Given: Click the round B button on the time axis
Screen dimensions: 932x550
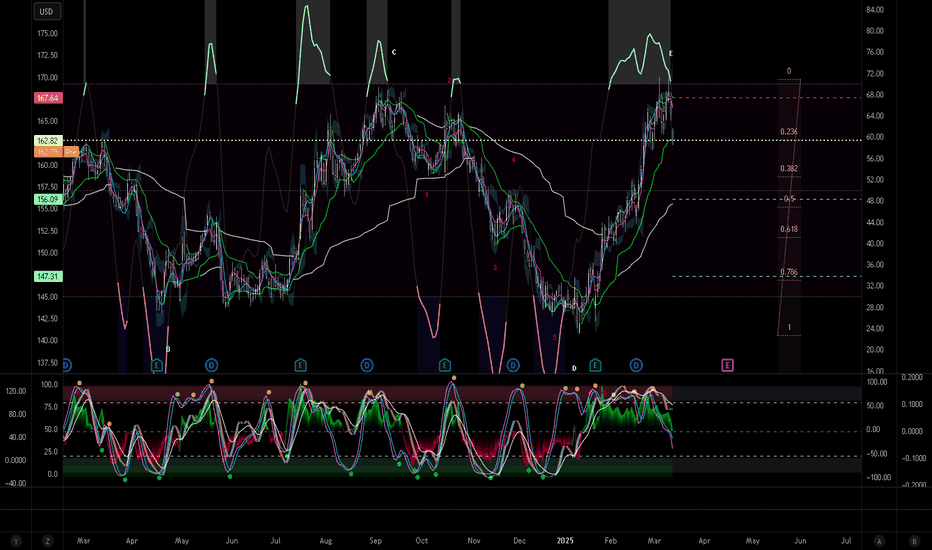Looking at the screenshot, I should tap(914, 541).
